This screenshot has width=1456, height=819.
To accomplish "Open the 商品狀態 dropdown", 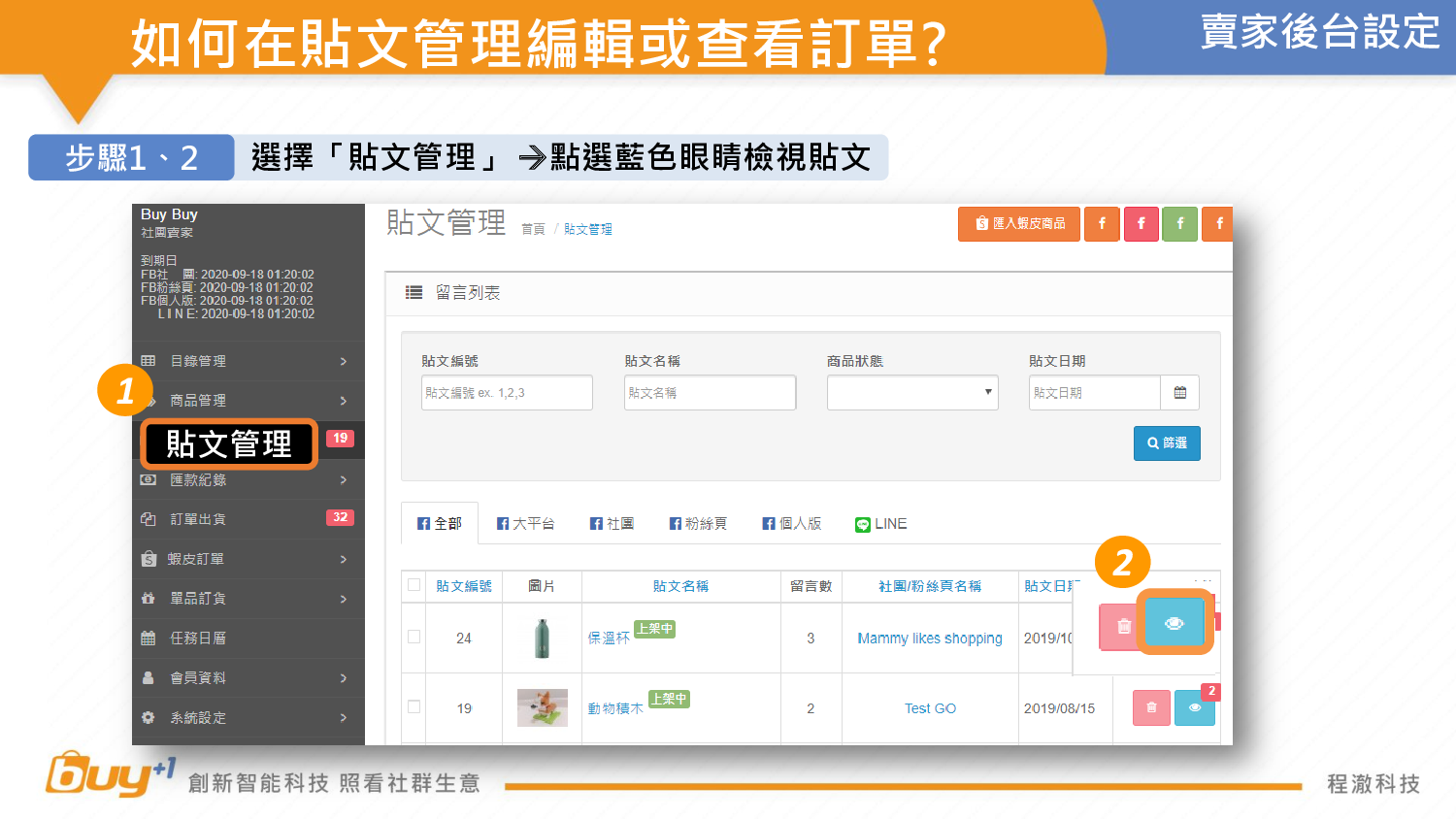I will point(912,393).
